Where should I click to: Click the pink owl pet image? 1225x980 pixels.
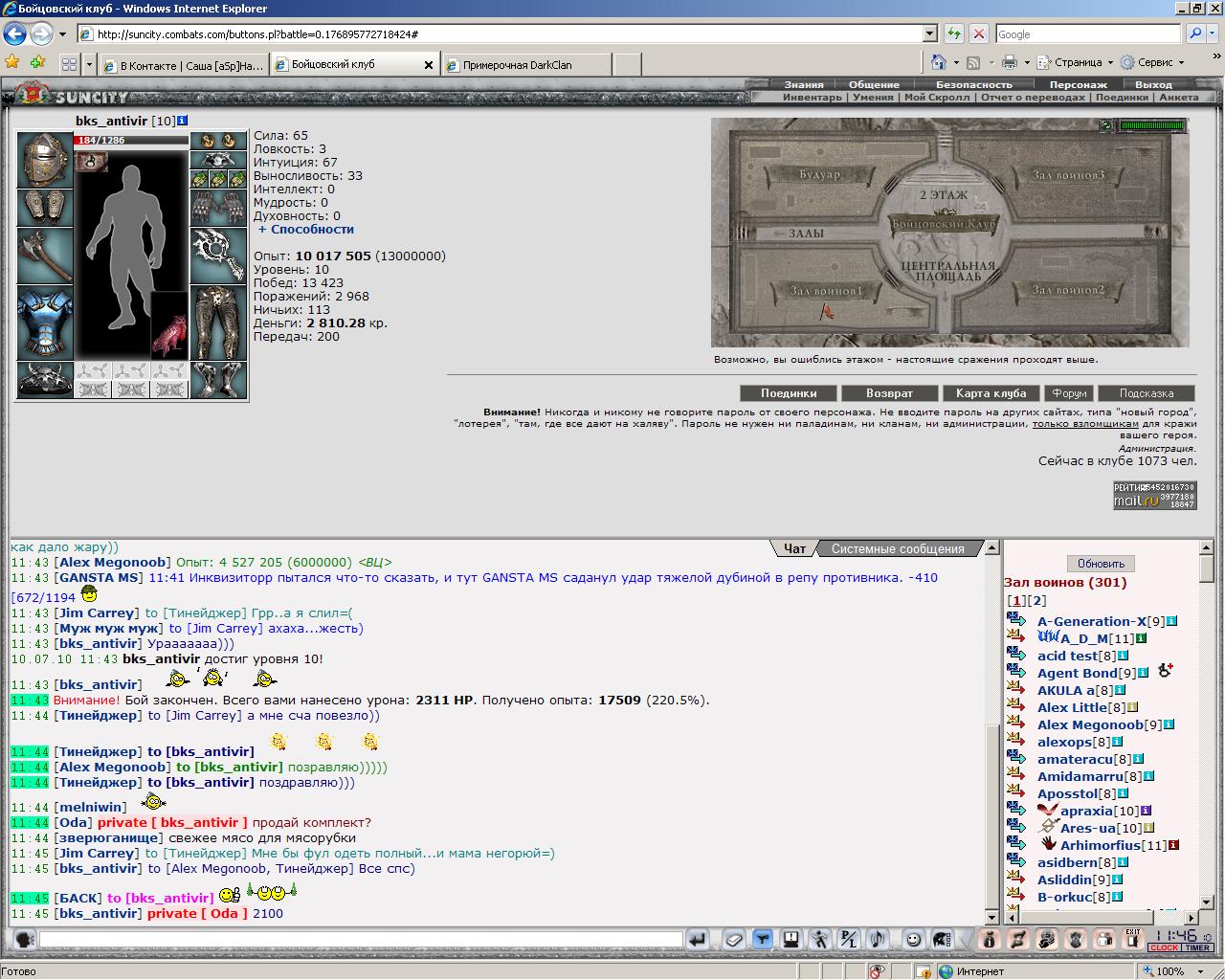(x=169, y=324)
